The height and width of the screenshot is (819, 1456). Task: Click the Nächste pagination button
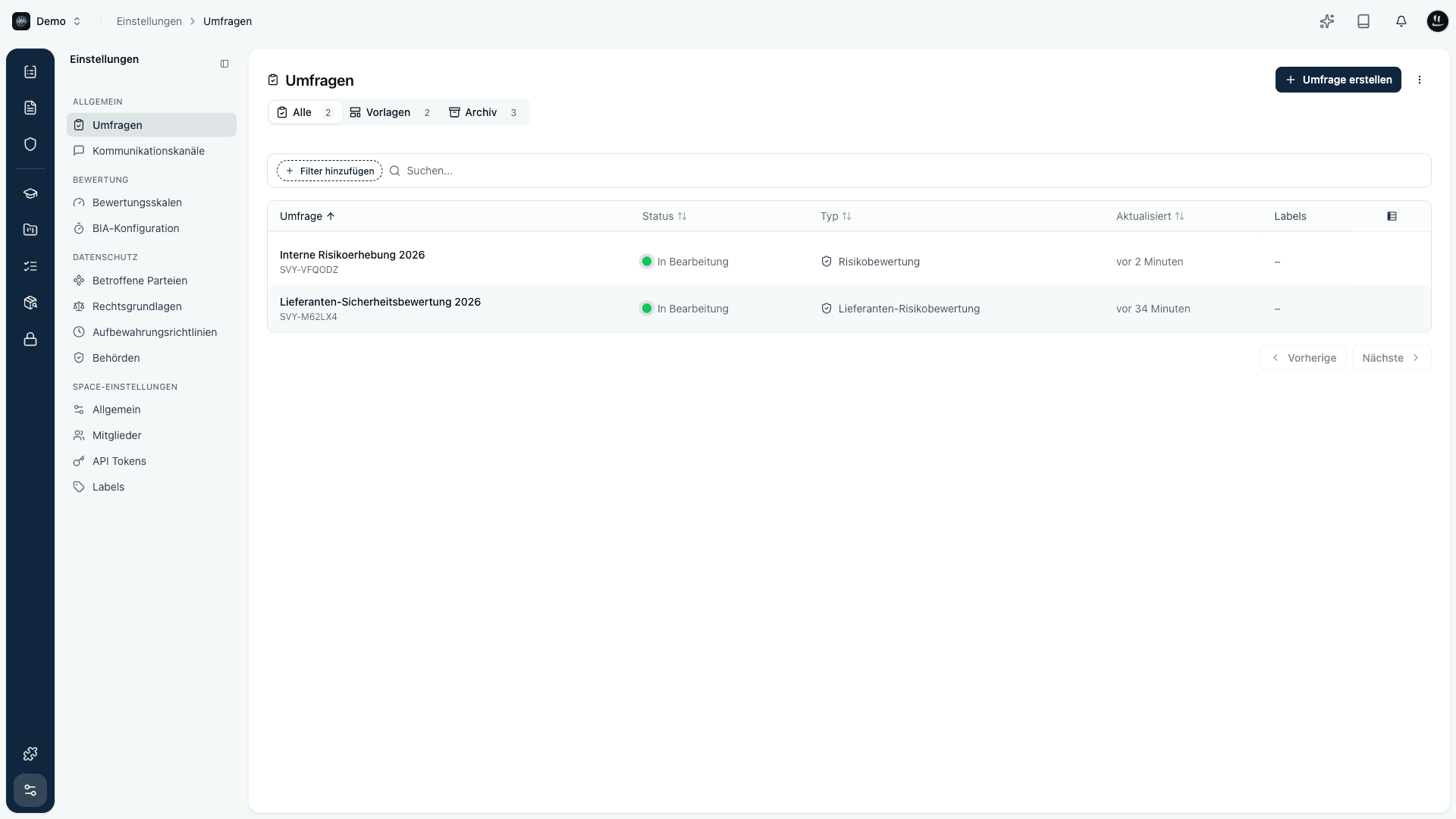click(1392, 358)
